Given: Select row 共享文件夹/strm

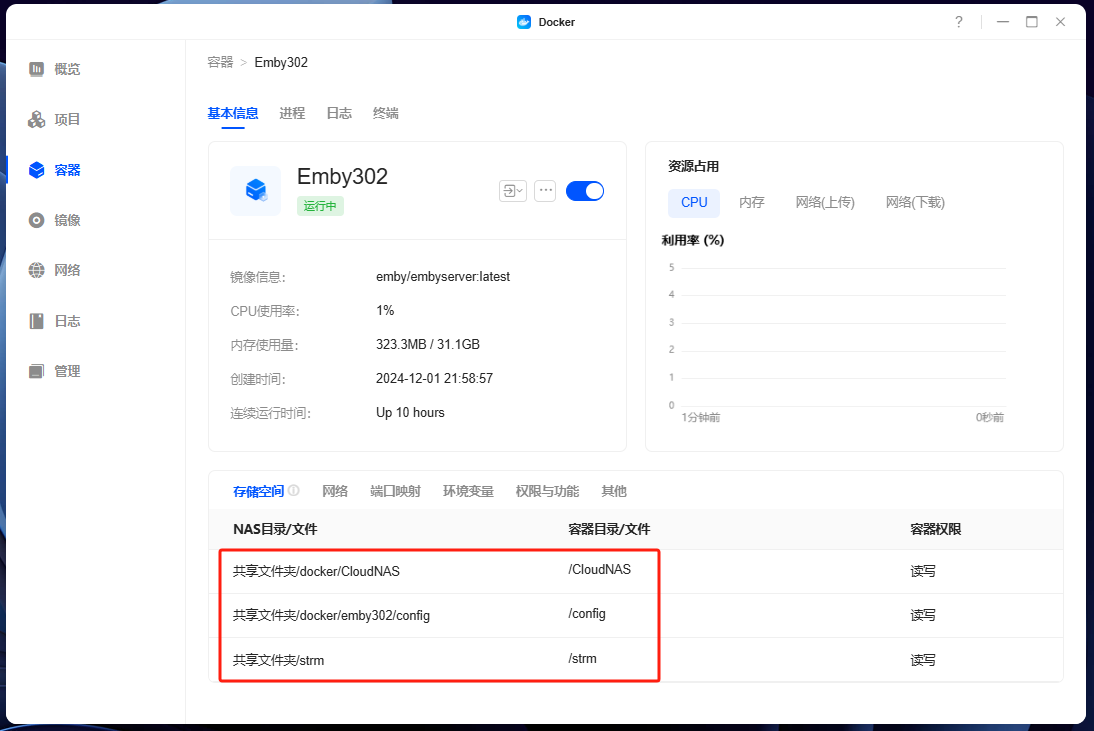Looking at the screenshot, I should pyautogui.click(x=636, y=659).
